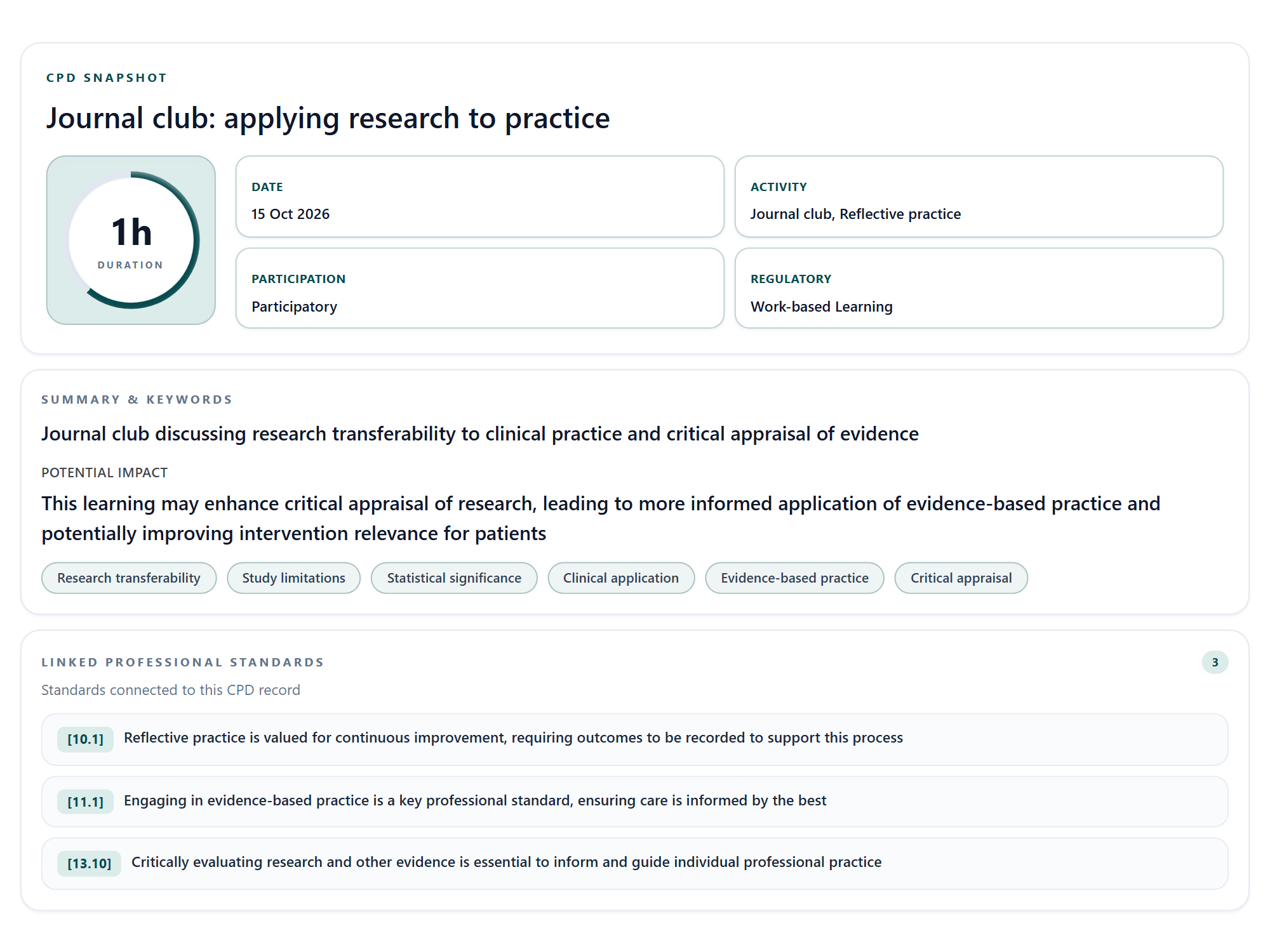Click Standards connected to this CPD record
The height and width of the screenshot is (952, 1270).
coord(171,691)
